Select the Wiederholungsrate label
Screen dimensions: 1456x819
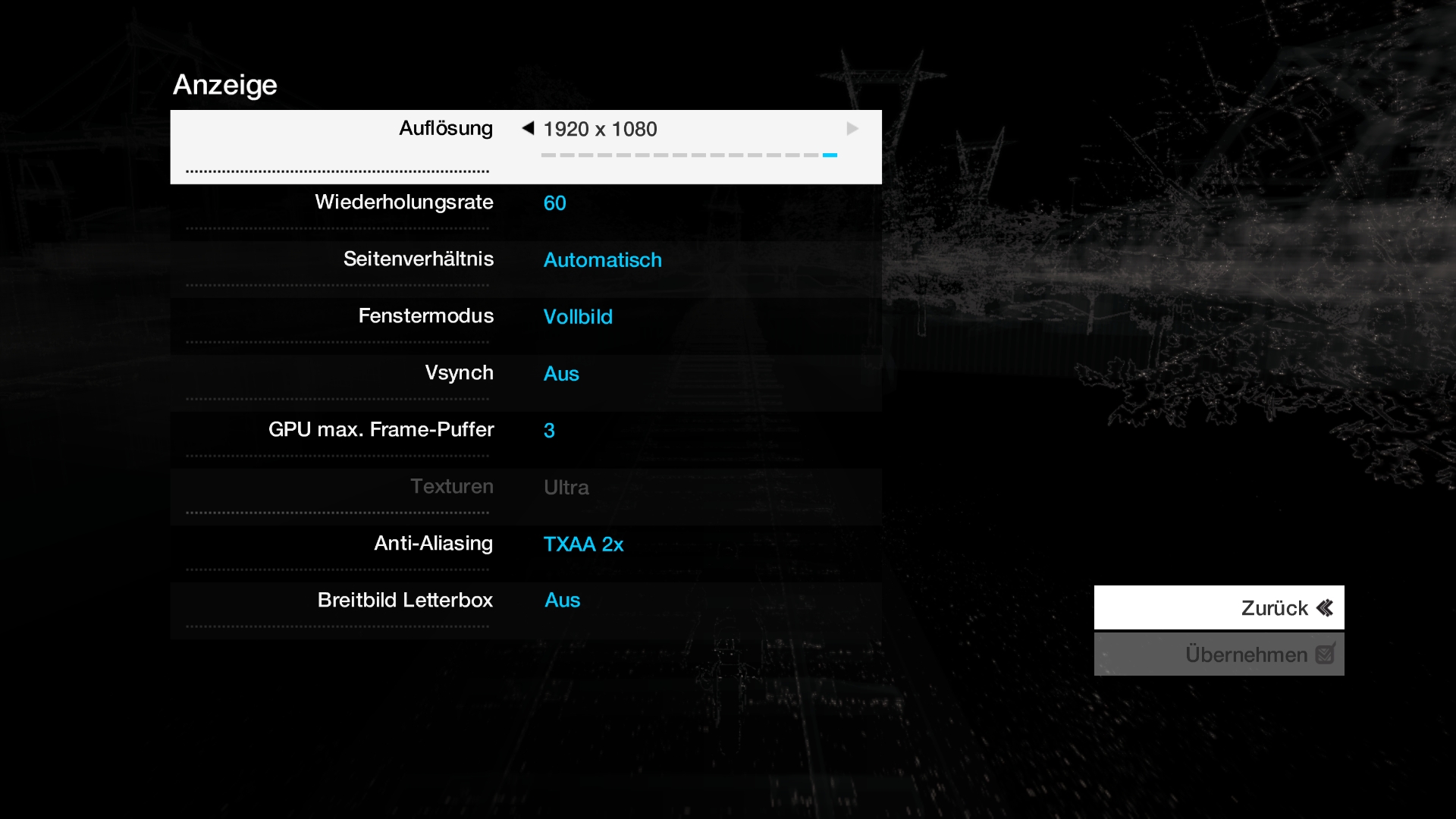403,202
